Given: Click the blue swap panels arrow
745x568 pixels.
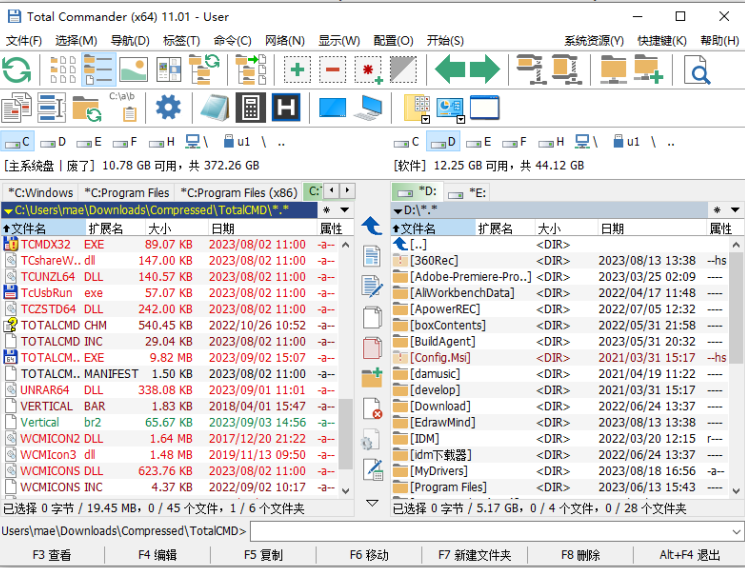Looking at the screenshot, I should click(372, 226).
